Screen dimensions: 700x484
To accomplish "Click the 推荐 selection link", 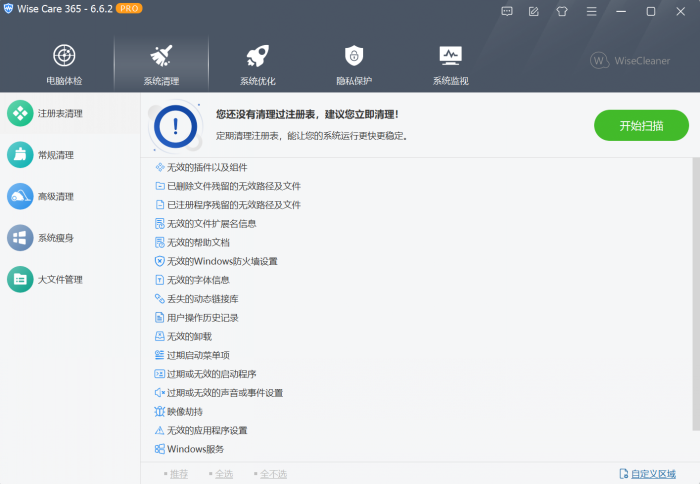I will (179, 474).
